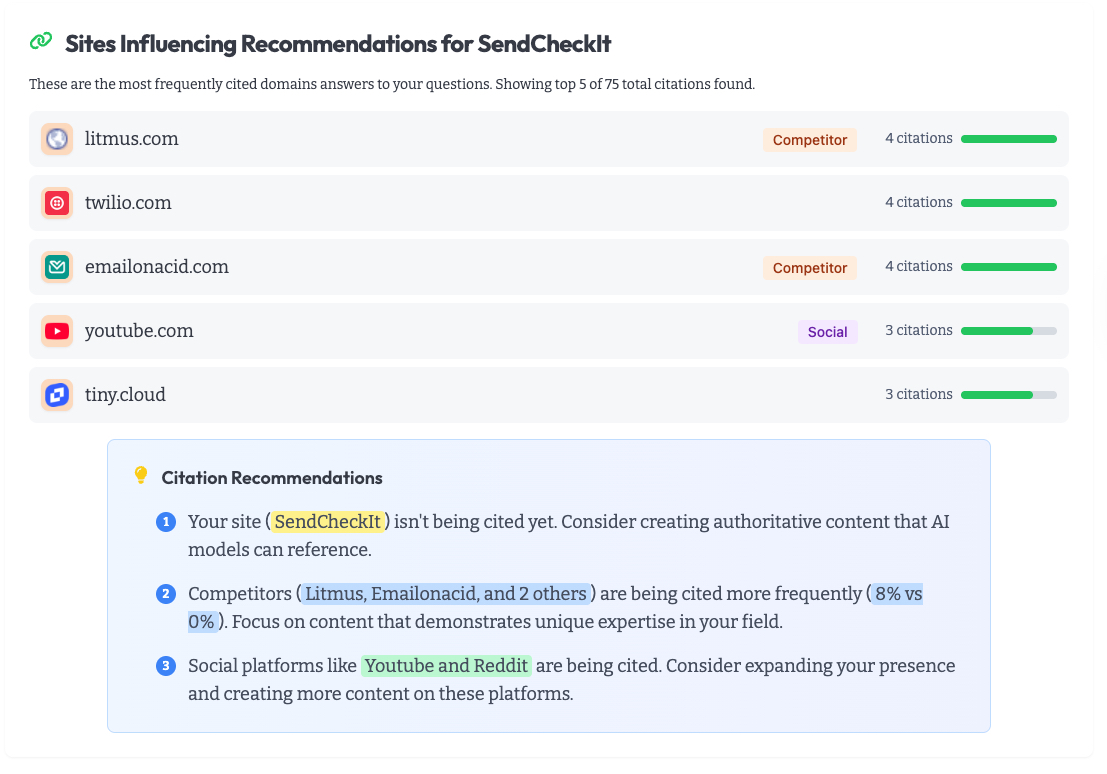
Task: Click the tiny.cloud blue favicon
Action: (57, 395)
